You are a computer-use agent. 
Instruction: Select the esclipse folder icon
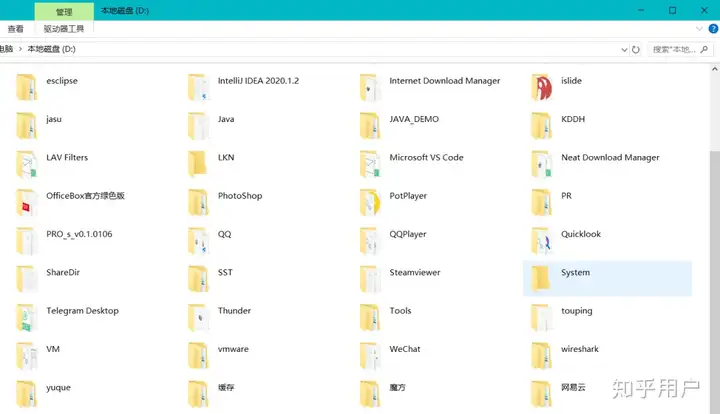(x=26, y=87)
